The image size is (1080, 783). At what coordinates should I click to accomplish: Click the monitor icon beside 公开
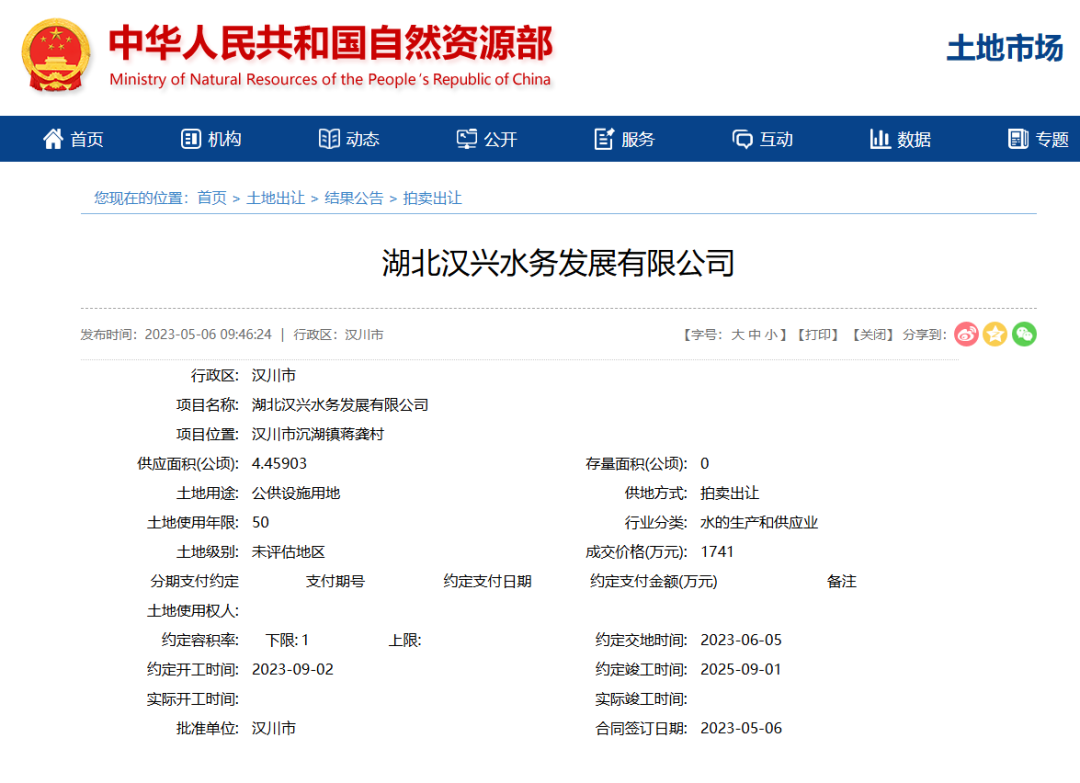tap(467, 139)
